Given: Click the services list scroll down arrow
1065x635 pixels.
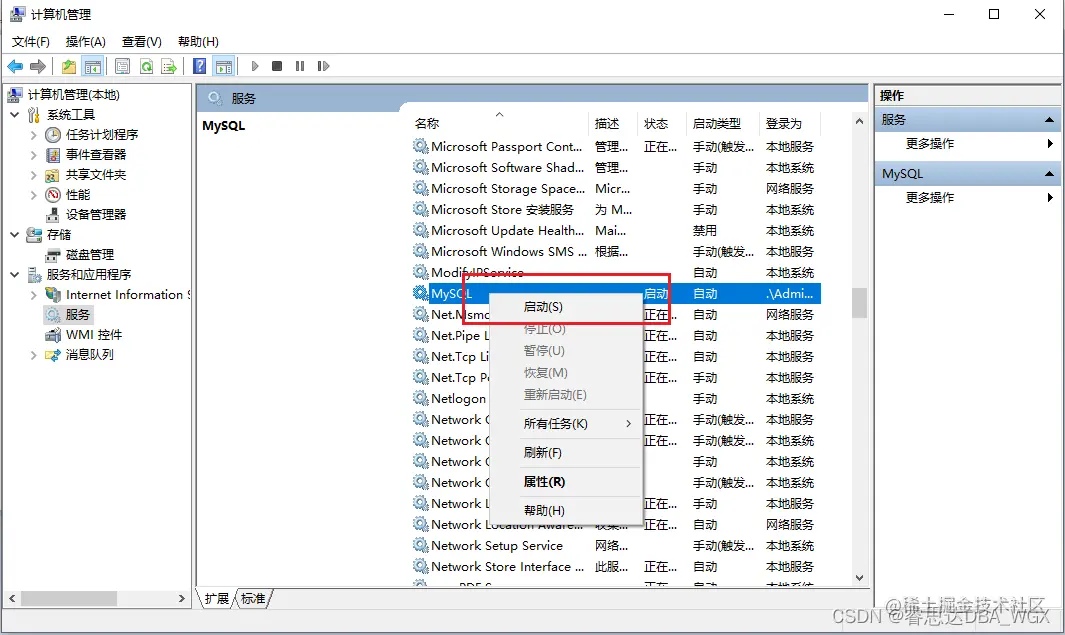Looking at the screenshot, I should 859,578.
